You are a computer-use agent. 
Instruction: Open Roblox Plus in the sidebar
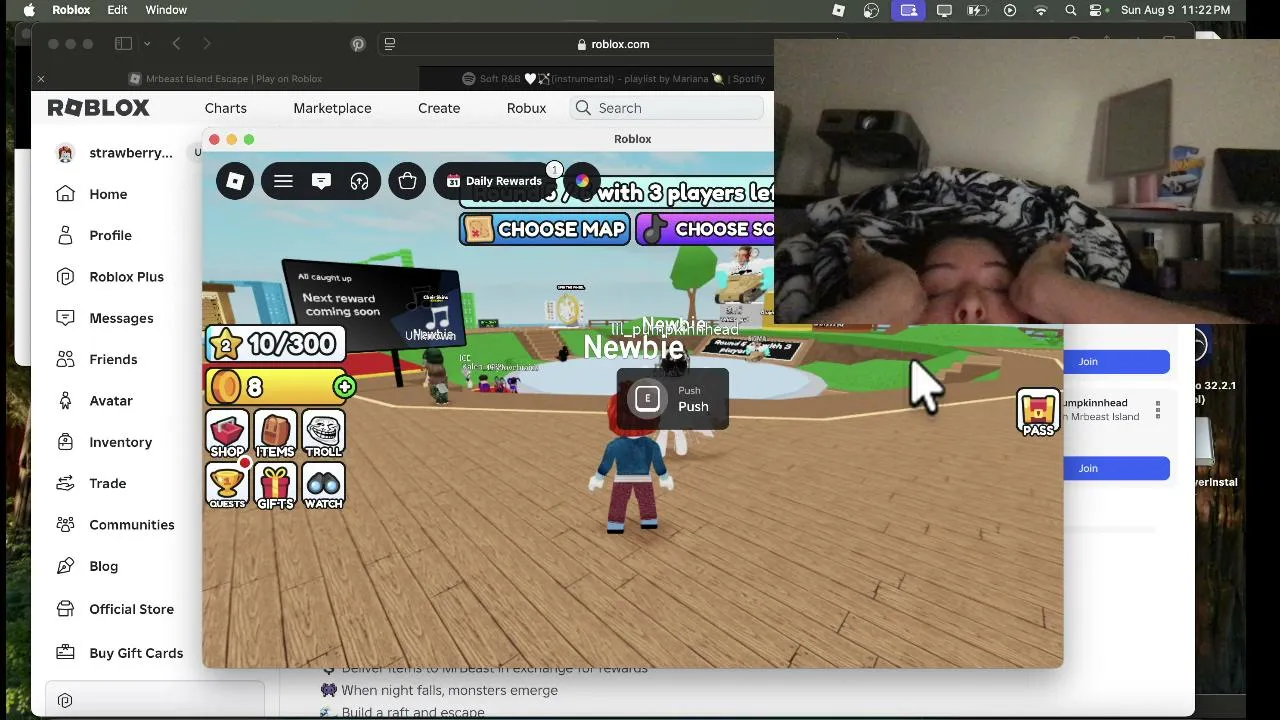pyautogui.click(x=126, y=277)
